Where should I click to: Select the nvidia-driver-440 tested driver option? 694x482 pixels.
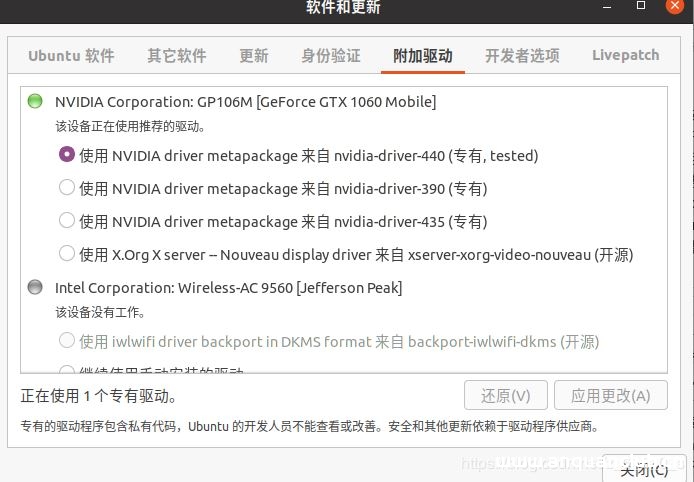point(67,155)
